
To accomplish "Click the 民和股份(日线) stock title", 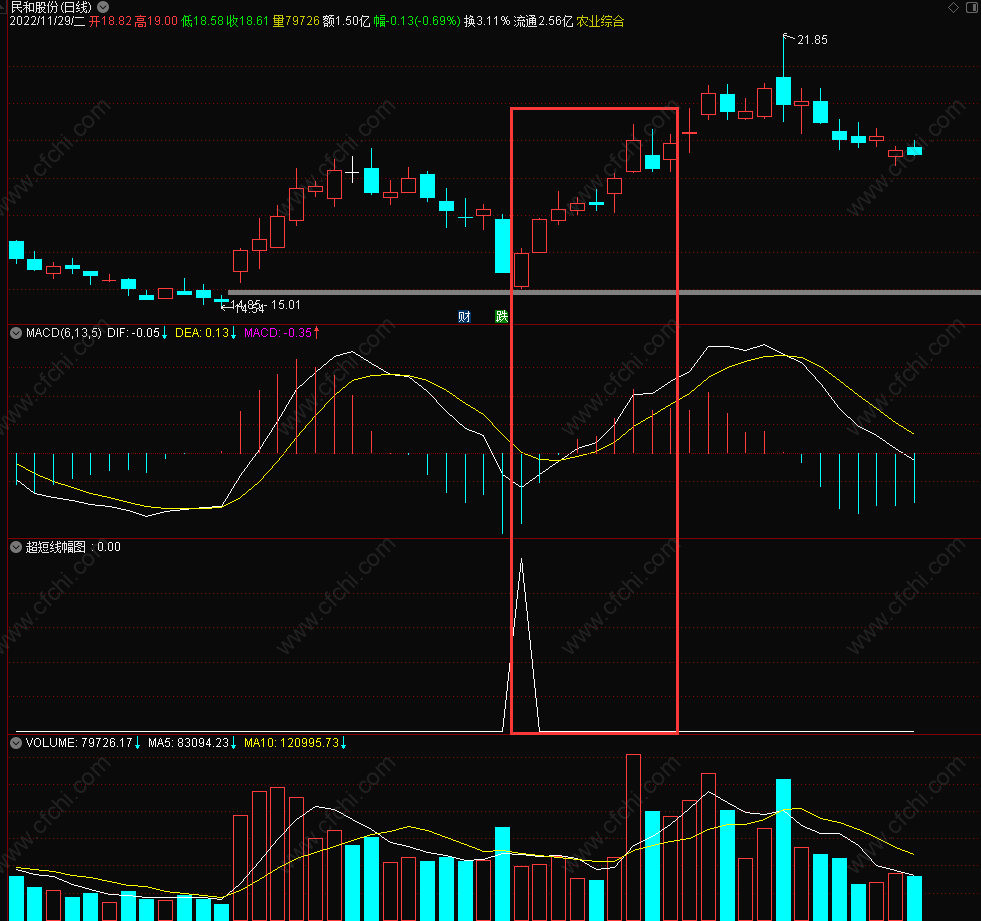I will click(x=51, y=7).
